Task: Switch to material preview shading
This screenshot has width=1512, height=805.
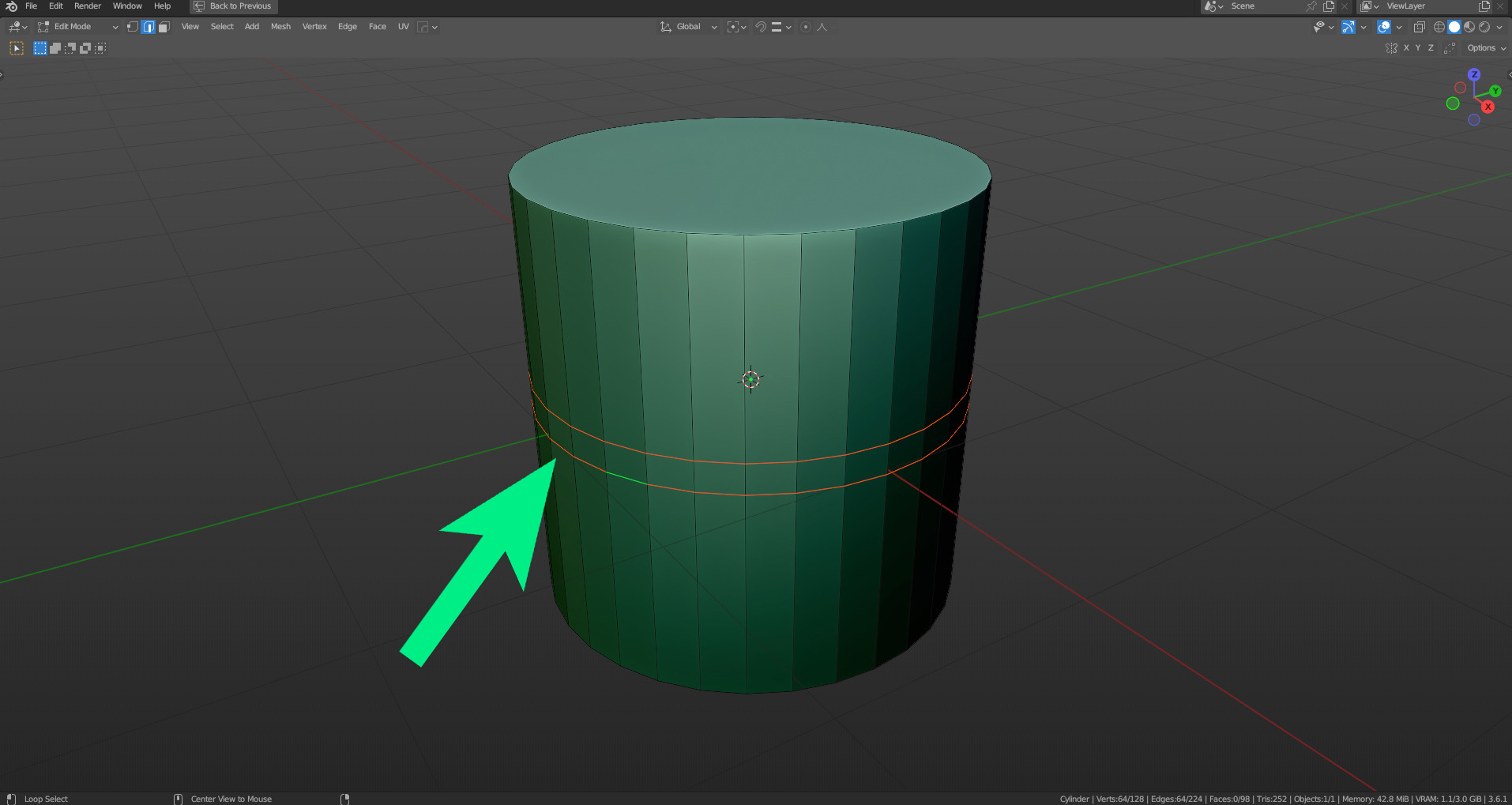Action: pos(1469,27)
